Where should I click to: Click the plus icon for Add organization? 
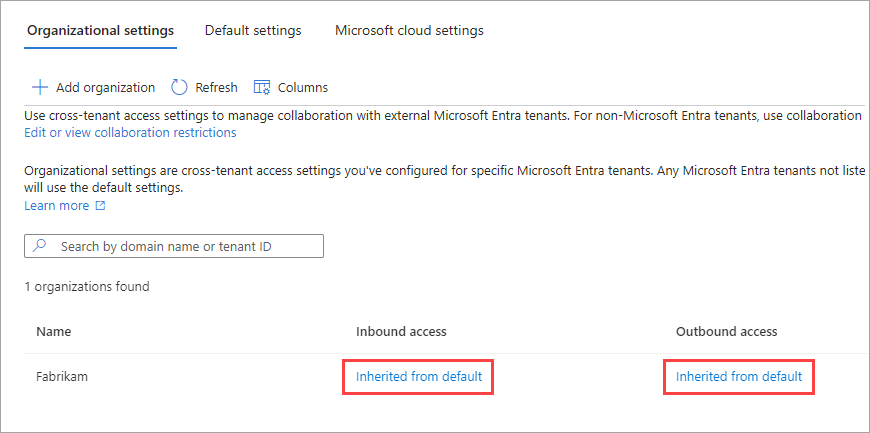click(40, 88)
